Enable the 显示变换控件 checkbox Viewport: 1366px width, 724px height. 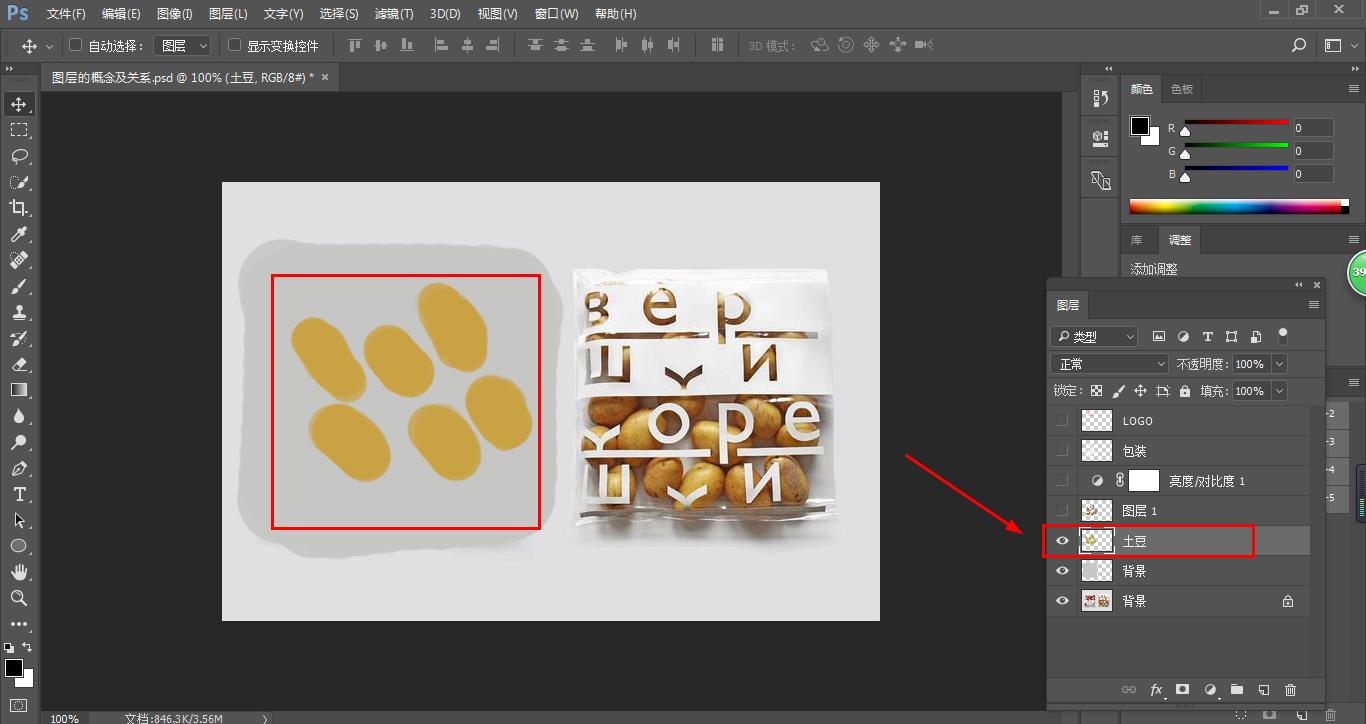click(x=235, y=45)
